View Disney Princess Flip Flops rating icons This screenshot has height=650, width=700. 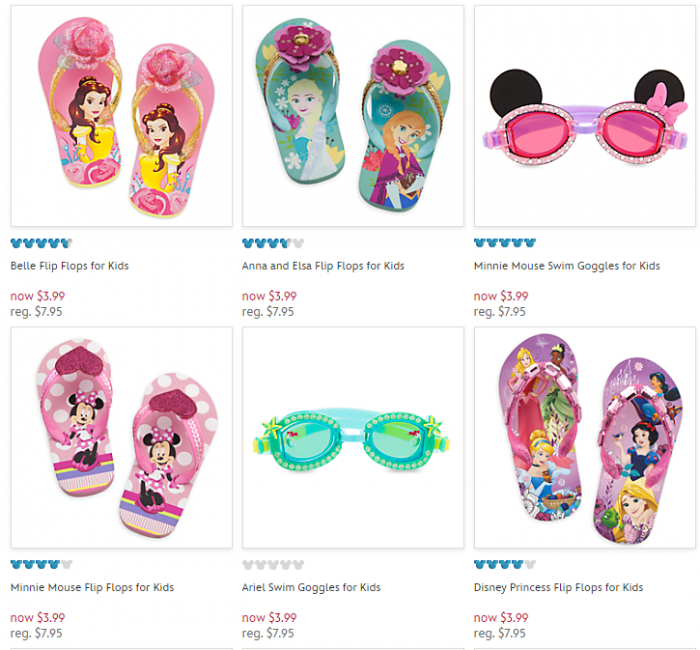504,564
